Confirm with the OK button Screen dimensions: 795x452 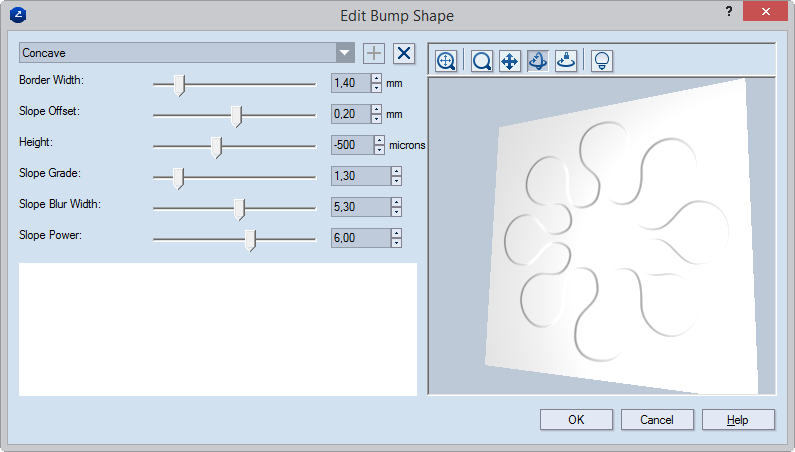tap(576, 420)
